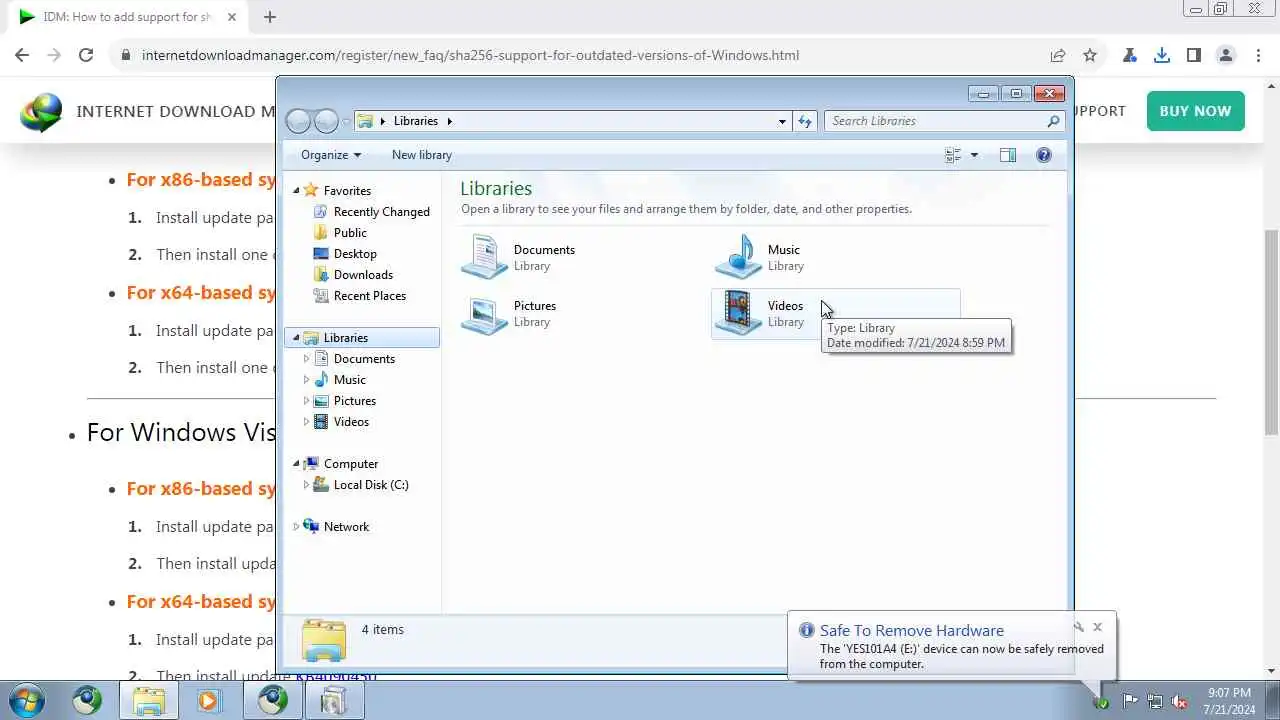Click Chrome reload page button

(x=86, y=55)
